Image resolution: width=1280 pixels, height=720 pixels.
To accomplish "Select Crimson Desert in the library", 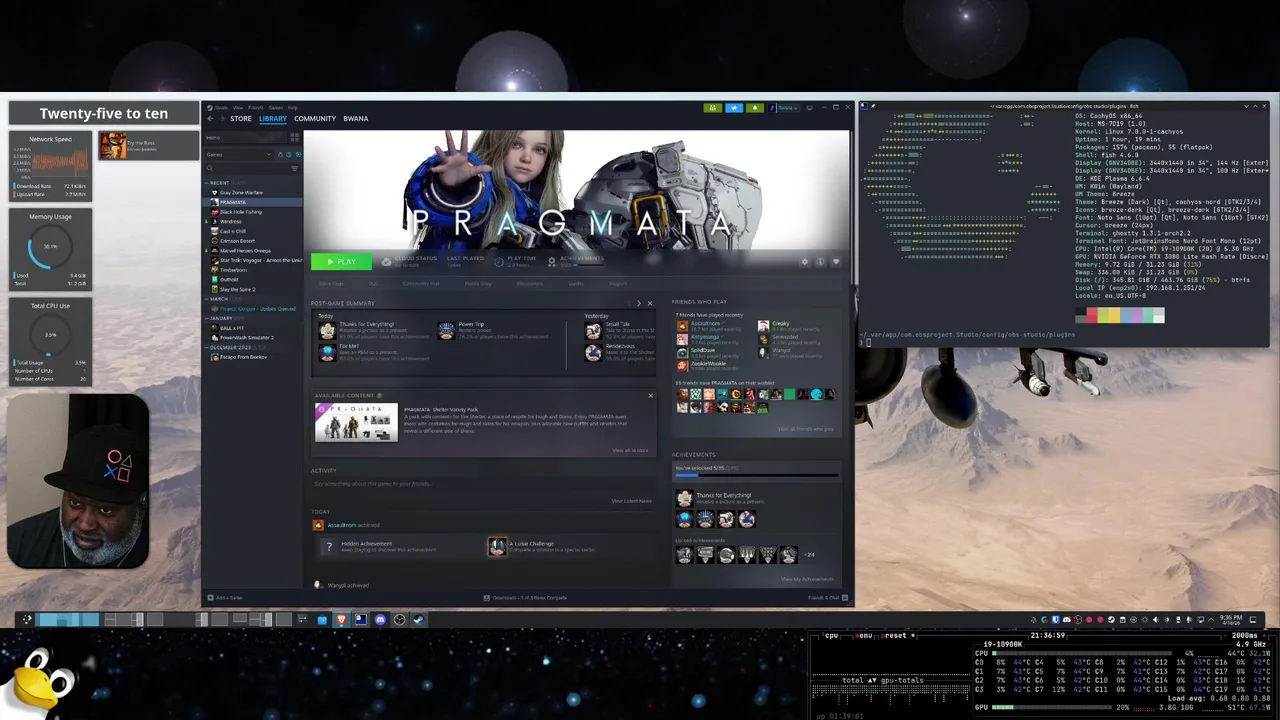I will click(x=252, y=241).
